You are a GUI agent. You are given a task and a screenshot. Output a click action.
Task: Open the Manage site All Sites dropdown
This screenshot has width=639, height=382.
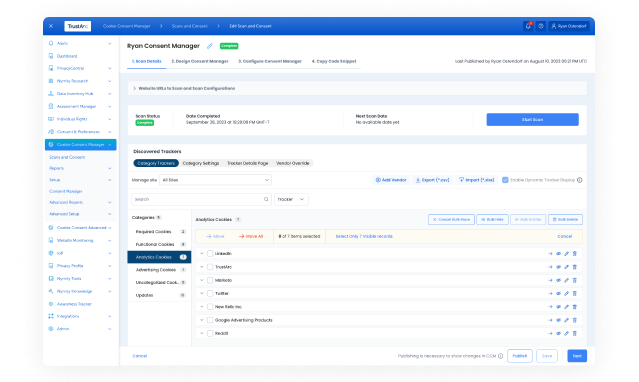pos(215,180)
